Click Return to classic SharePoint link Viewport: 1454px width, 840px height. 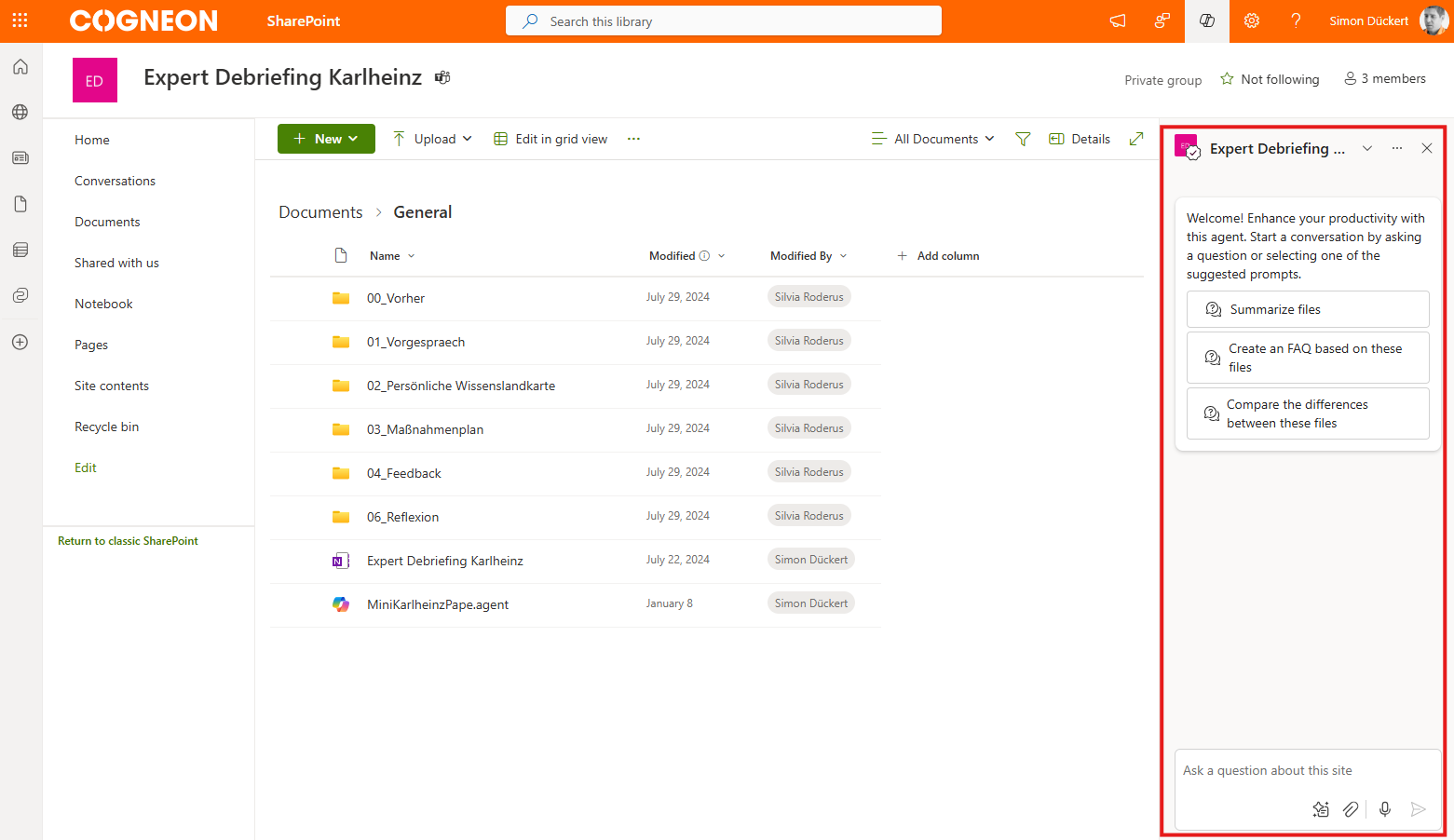[128, 541]
